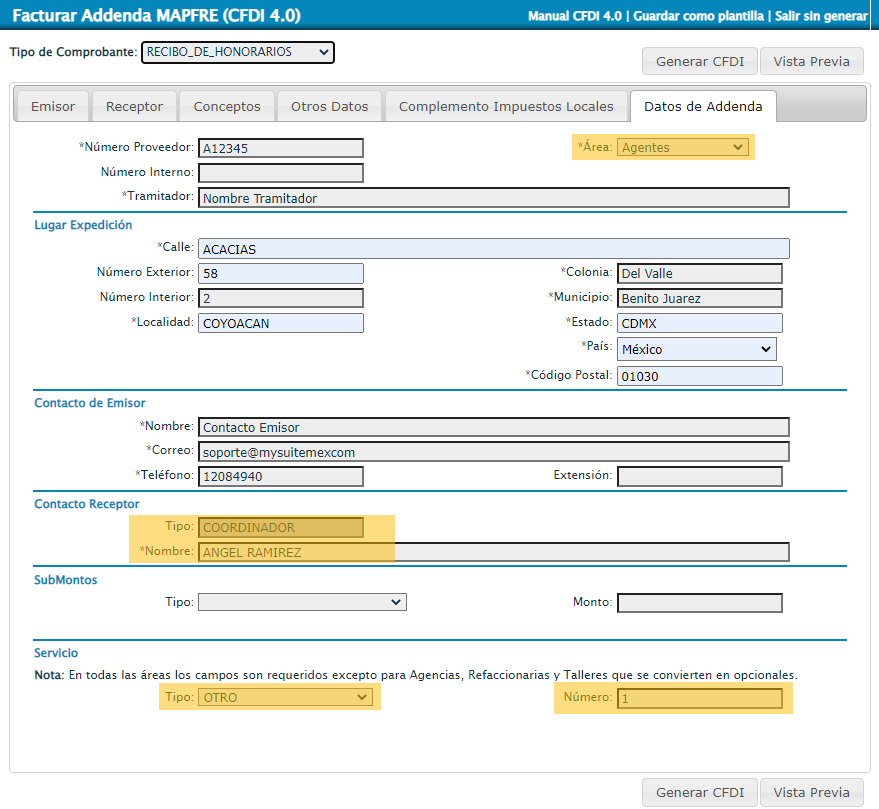Switch to the Emisor tab

pos(53,106)
